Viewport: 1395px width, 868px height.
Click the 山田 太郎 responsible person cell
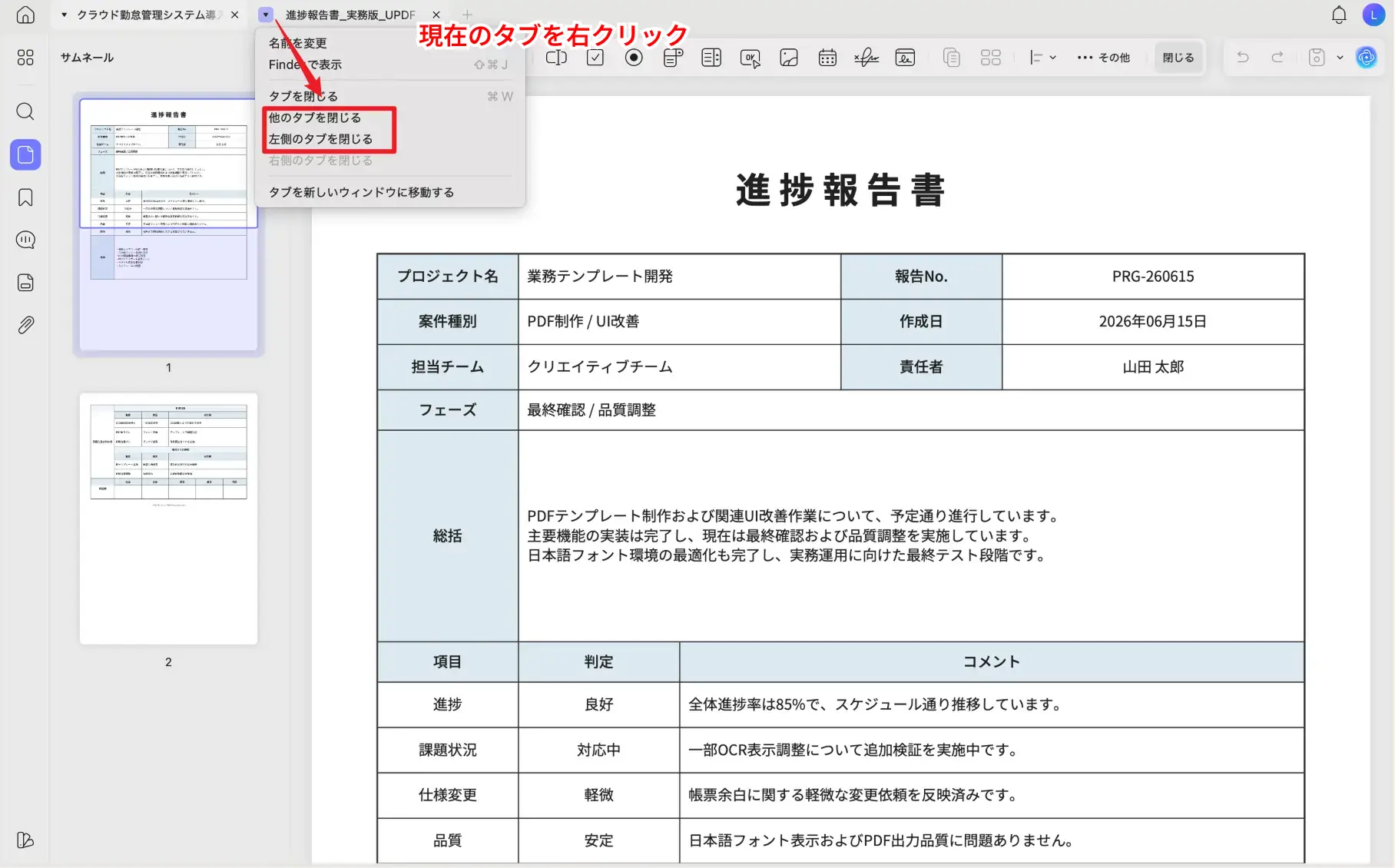click(1153, 367)
